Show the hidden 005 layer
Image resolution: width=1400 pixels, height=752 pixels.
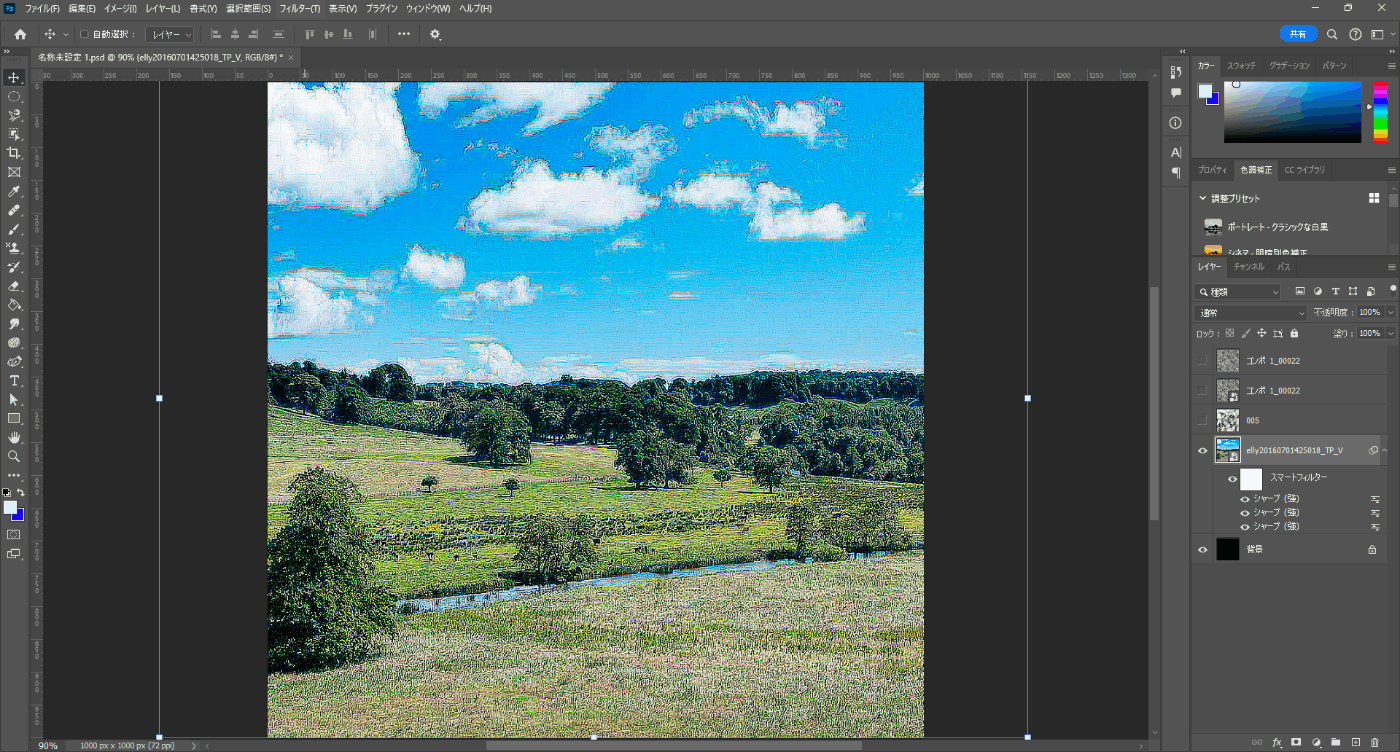tap(1203, 420)
